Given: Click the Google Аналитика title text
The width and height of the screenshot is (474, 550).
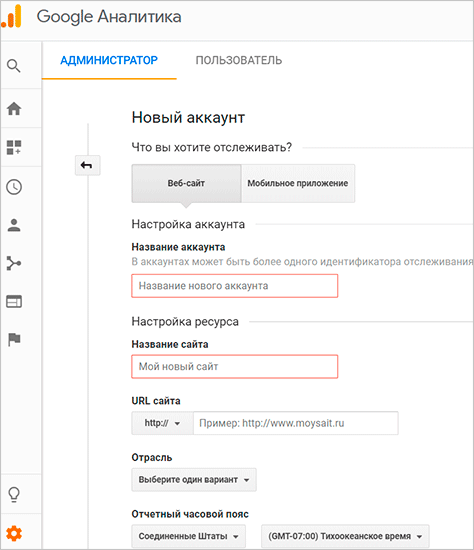Looking at the screenshot, I should 109,17.
